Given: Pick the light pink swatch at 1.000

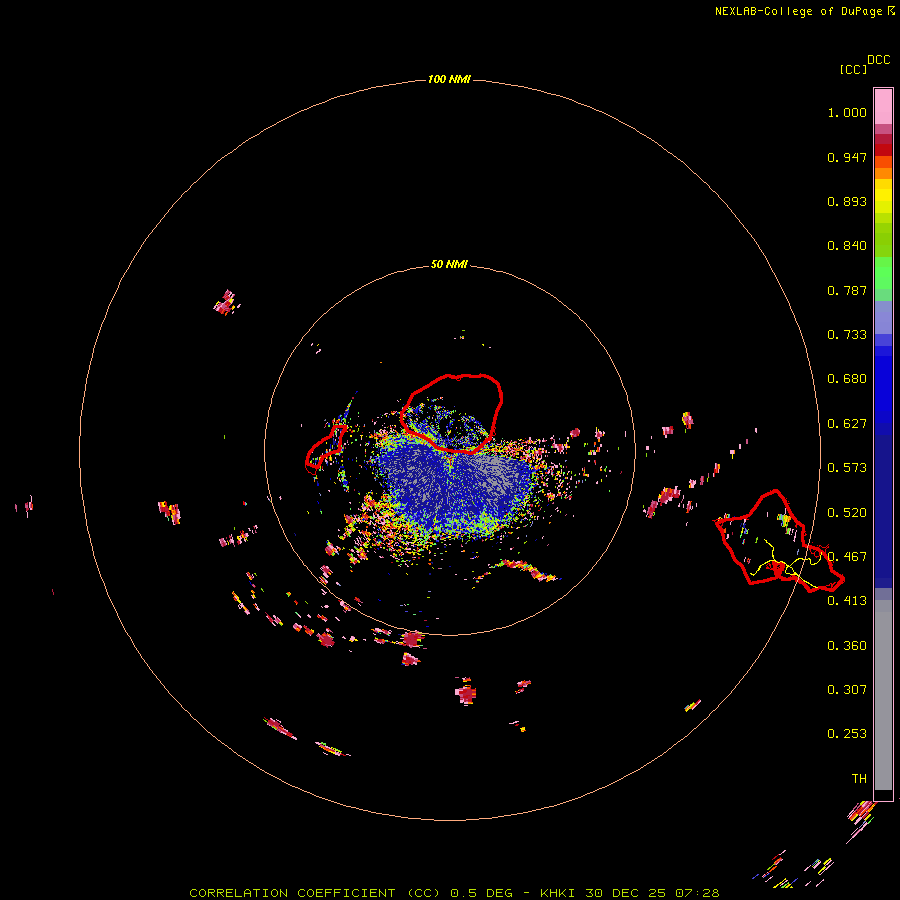Looking at the screenshot, I should pos(883,107).
